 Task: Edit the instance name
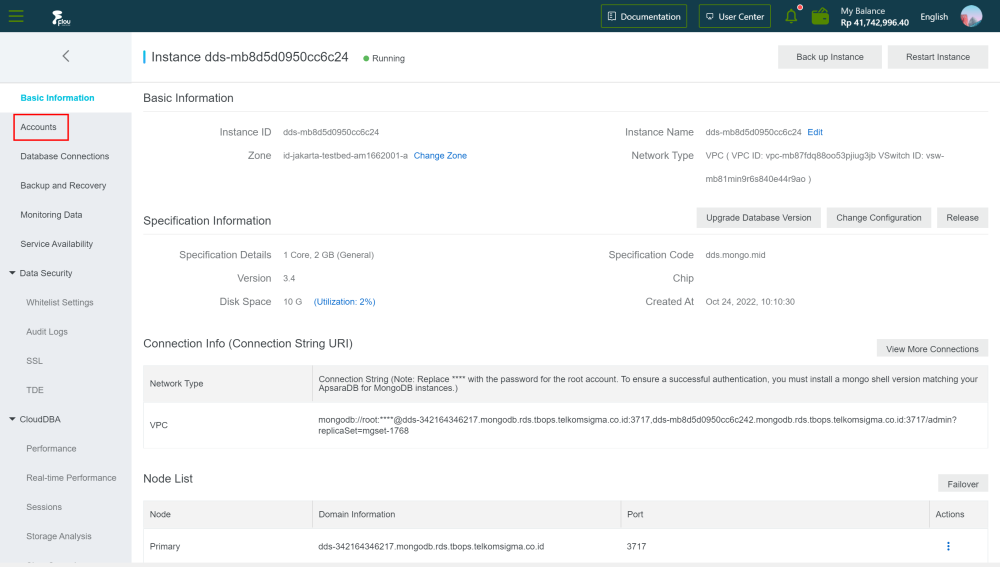[x=815, y=132]
